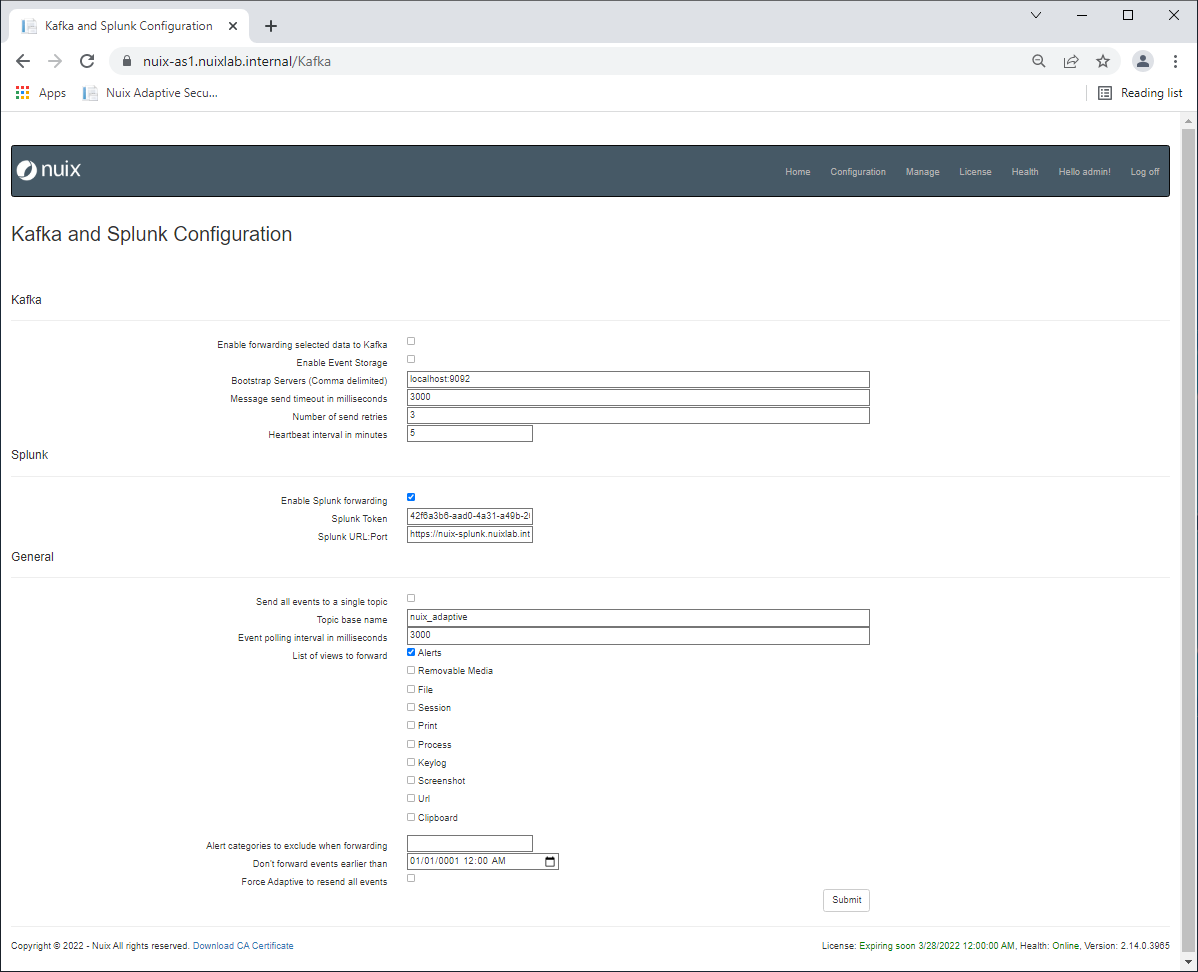Click the Number of send retries field
This screenshot has width=1198, height=972.
(x=638, y=415)
